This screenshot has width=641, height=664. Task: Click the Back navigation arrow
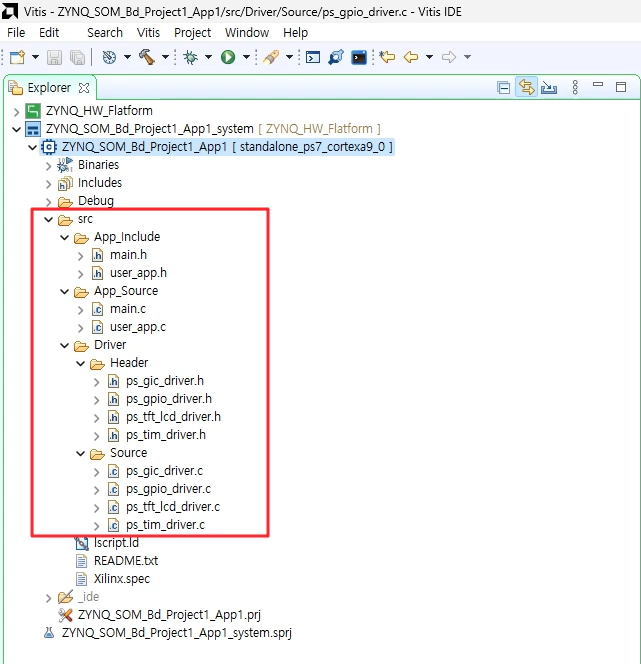pyautogui.click(x=411, y=57)
